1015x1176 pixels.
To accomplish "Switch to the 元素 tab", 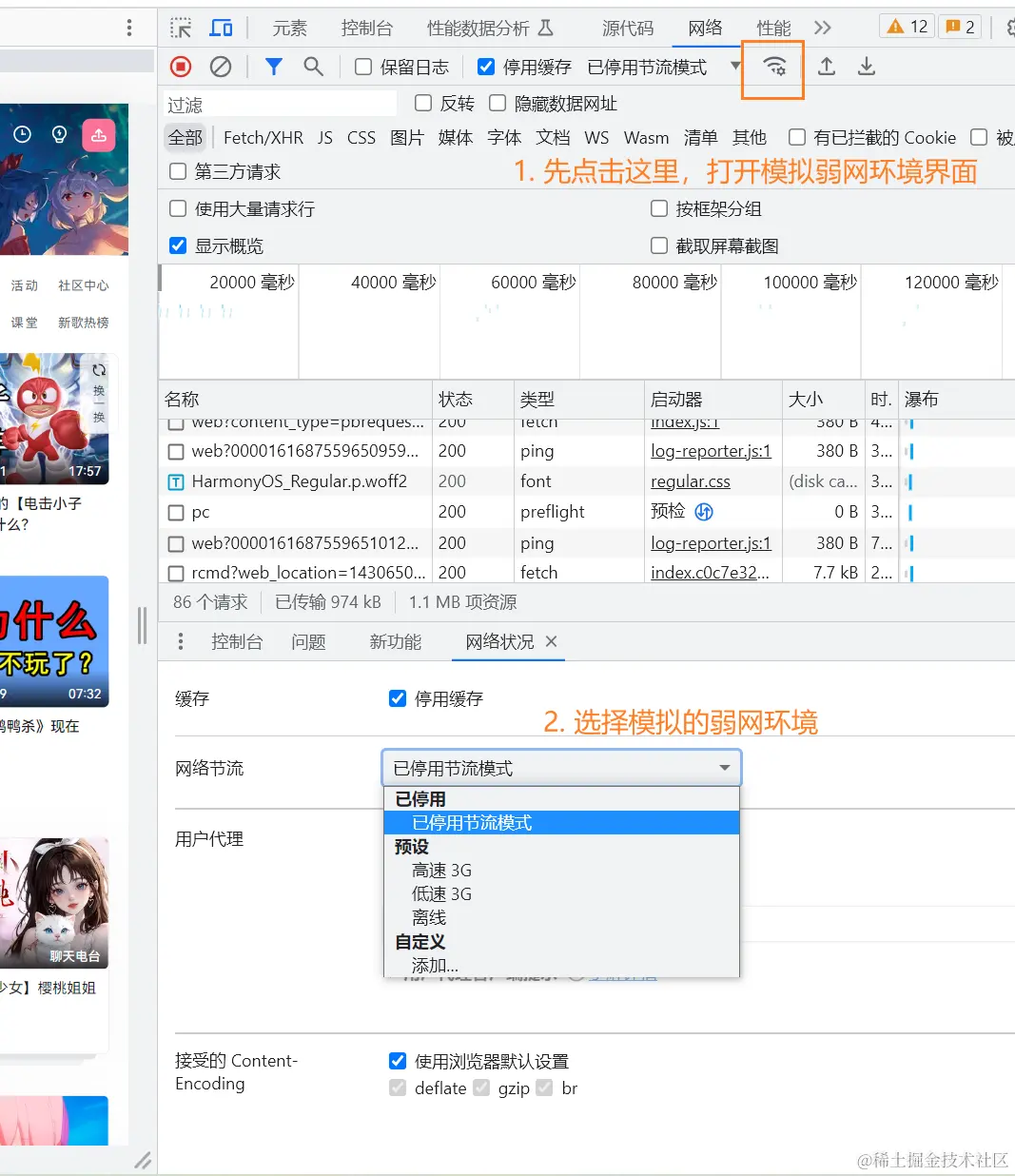I will pos(290,28).
